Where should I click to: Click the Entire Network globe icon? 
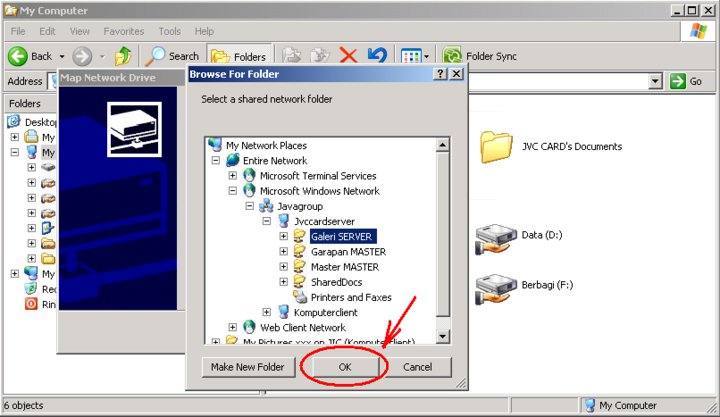coord(233,160)
